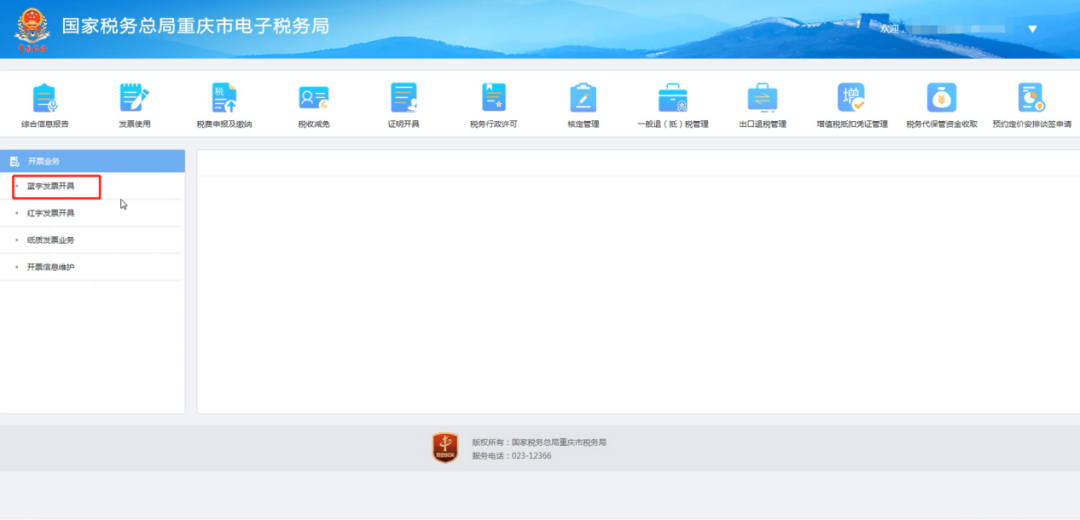
Task: Select the 核定管理 clipboard icon
Action: click(x=583, y=98)
